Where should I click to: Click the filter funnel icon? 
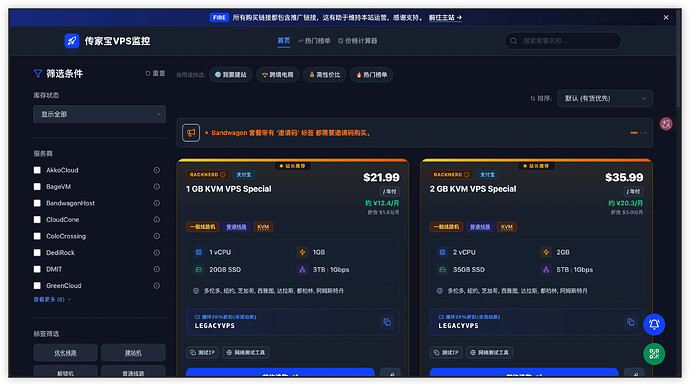(x=38, y=73)
